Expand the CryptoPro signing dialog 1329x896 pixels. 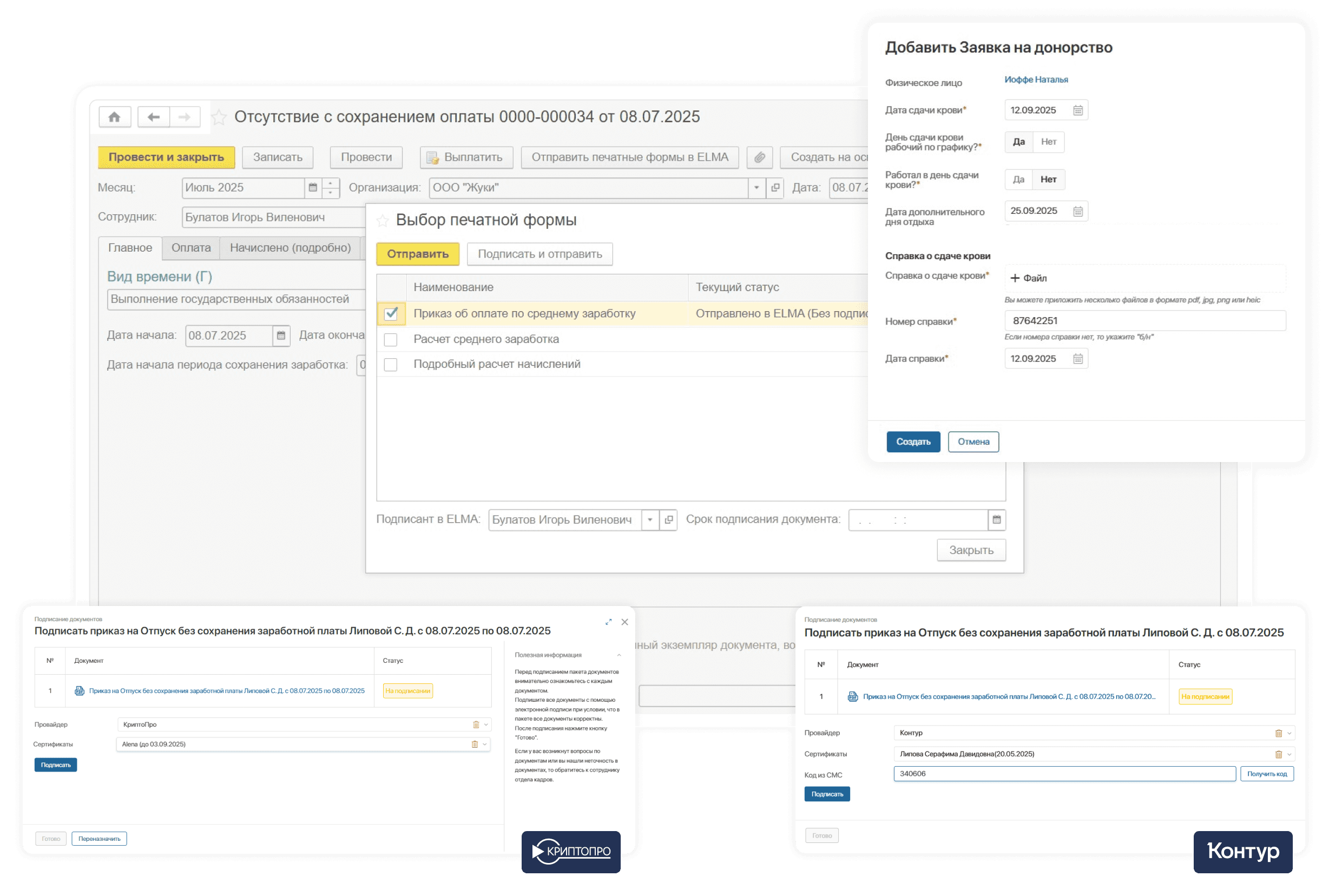[609, 622]
